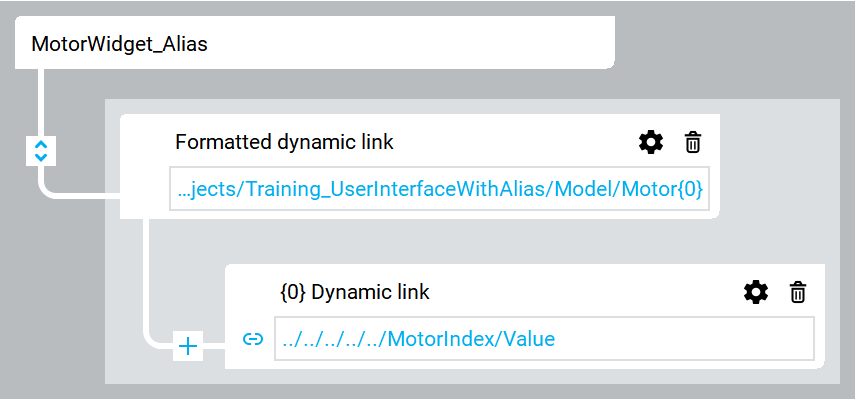Click the blue plus icon to add a placeholder

[188, 346]
